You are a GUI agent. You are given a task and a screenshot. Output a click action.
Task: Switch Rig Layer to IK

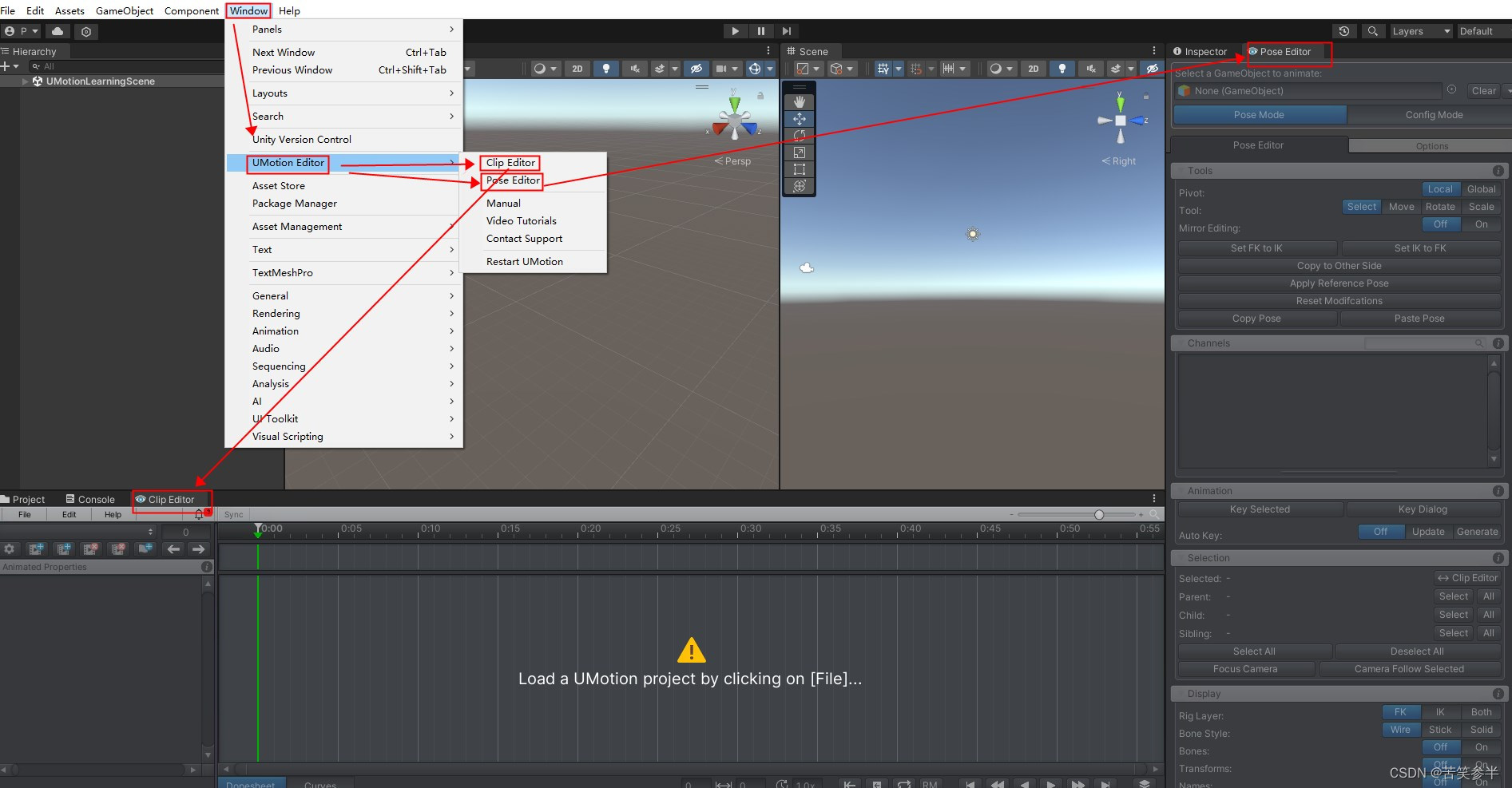[x=1440, y=712]
